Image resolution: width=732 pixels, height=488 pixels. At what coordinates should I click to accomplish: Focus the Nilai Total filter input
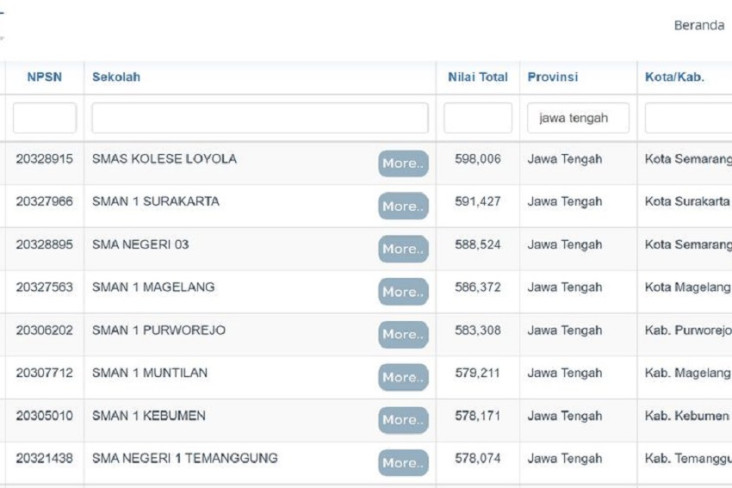pos(478,118)
